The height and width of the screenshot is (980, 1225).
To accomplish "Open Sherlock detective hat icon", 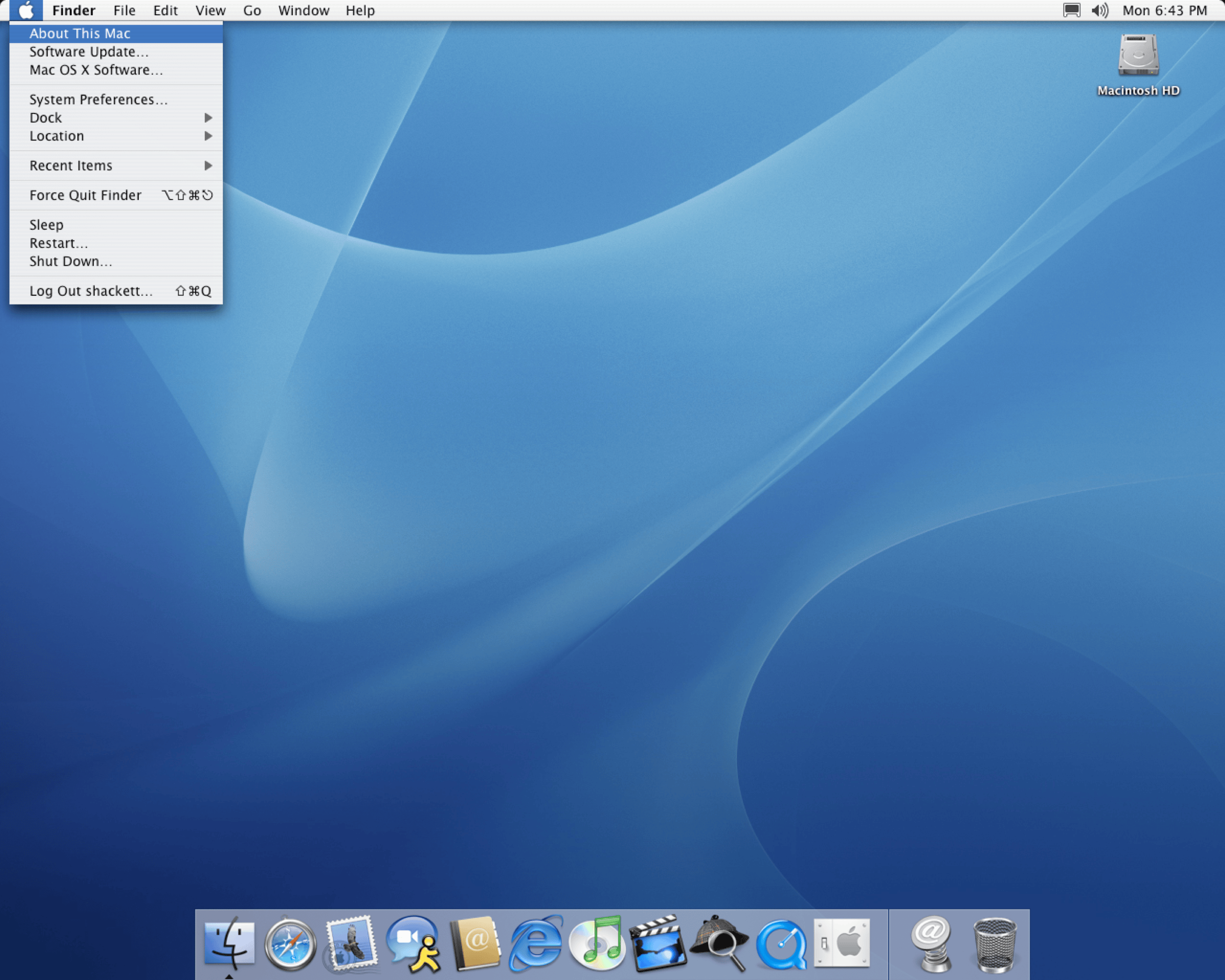I will (x=719, y=943).
